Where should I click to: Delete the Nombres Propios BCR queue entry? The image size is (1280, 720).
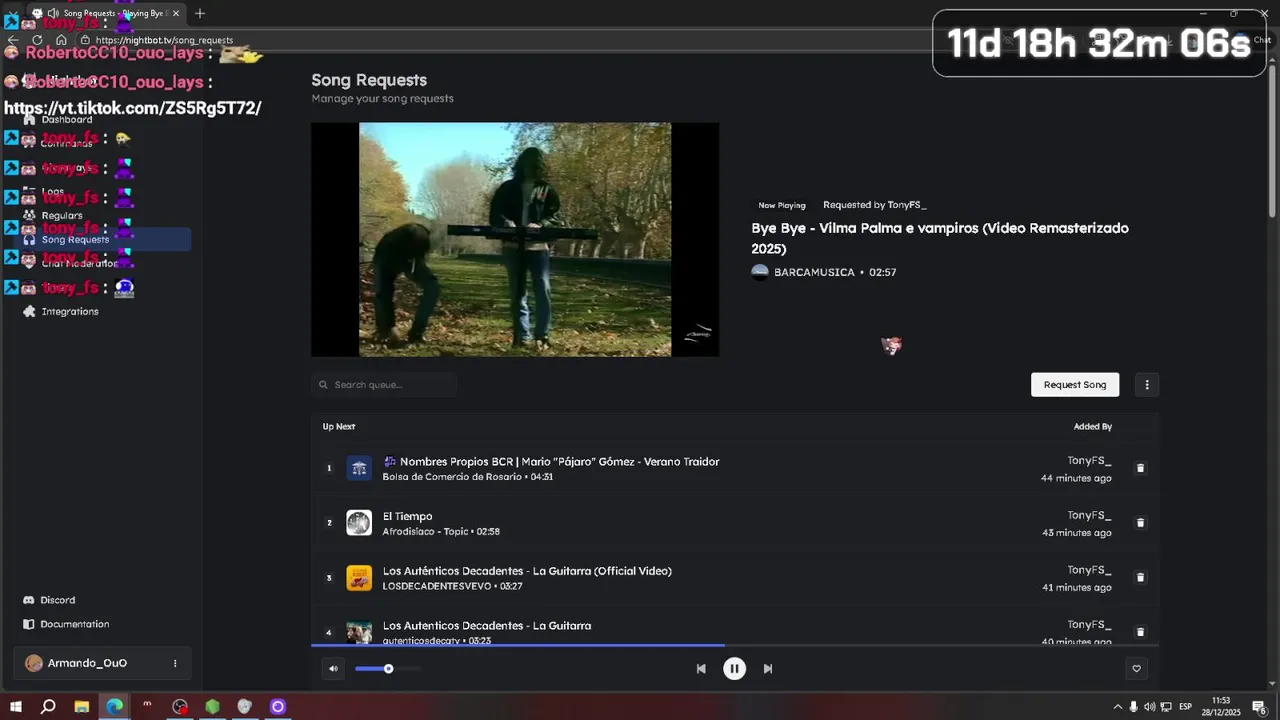(x=1140, y=468)
